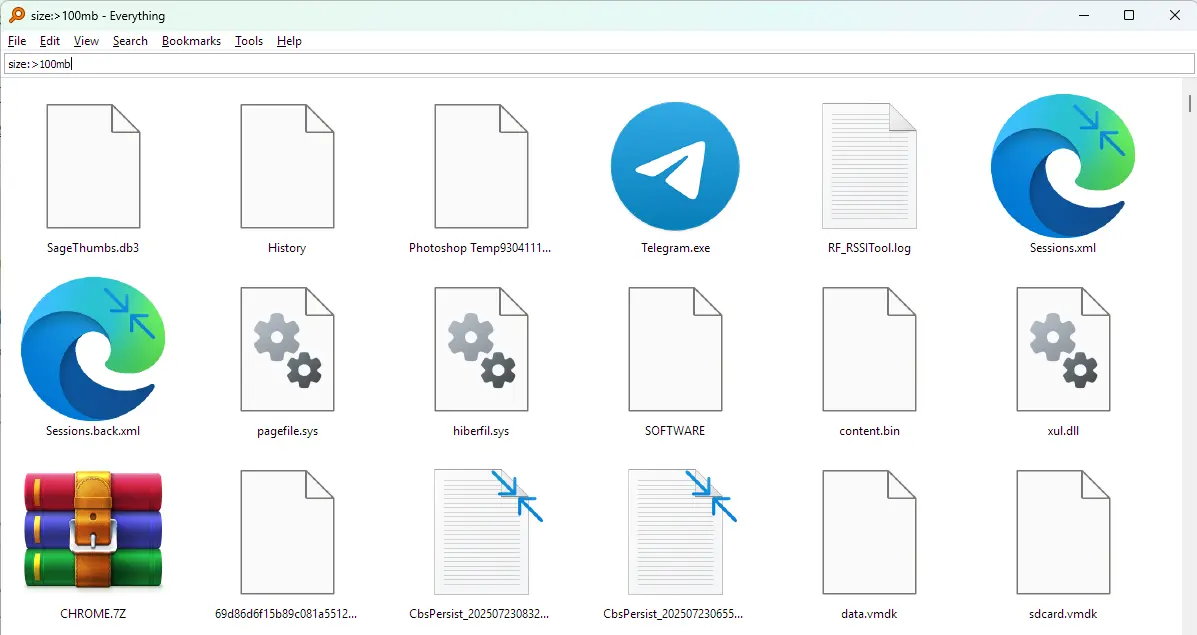The image size is (1197, 635).
Task: Select the Sessions.back.xml Edge icon
Action: [93, 349]
